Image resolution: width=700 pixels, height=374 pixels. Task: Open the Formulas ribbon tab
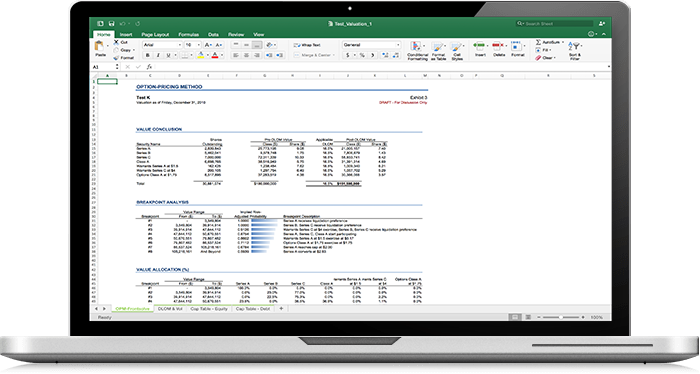[188, 34]
